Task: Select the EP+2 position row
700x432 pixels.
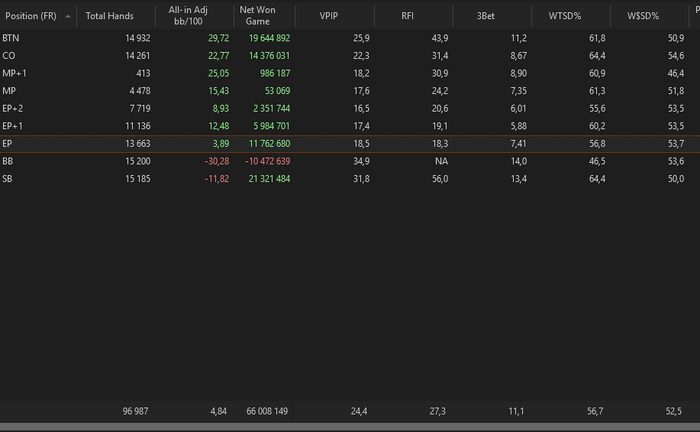Action: click(x=350, y=108)
